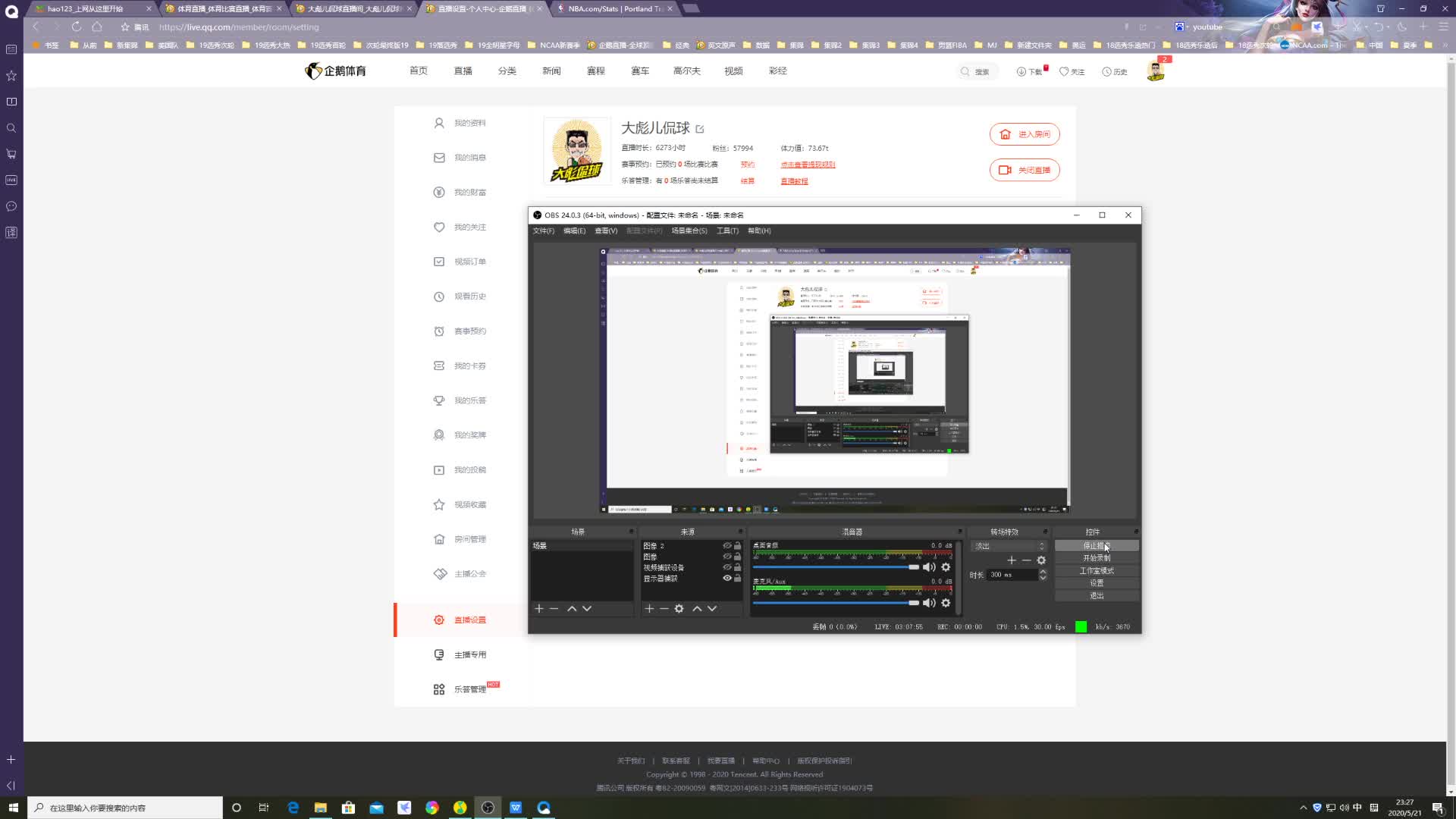Open mic/Aux audio settings gear
The image size is (1456, 819).
tap(946, 603)
